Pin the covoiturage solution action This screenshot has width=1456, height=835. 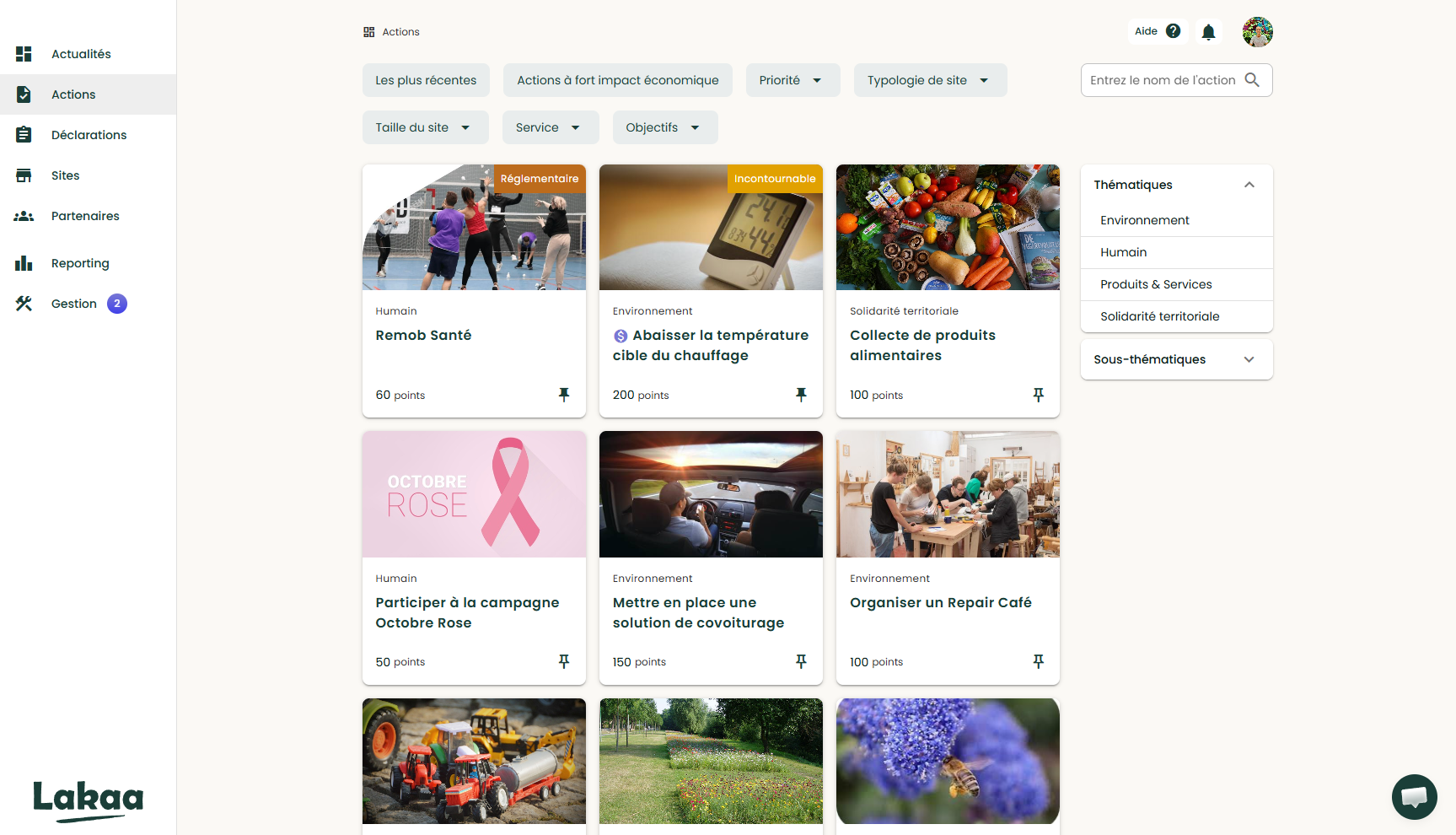point(801,662)
